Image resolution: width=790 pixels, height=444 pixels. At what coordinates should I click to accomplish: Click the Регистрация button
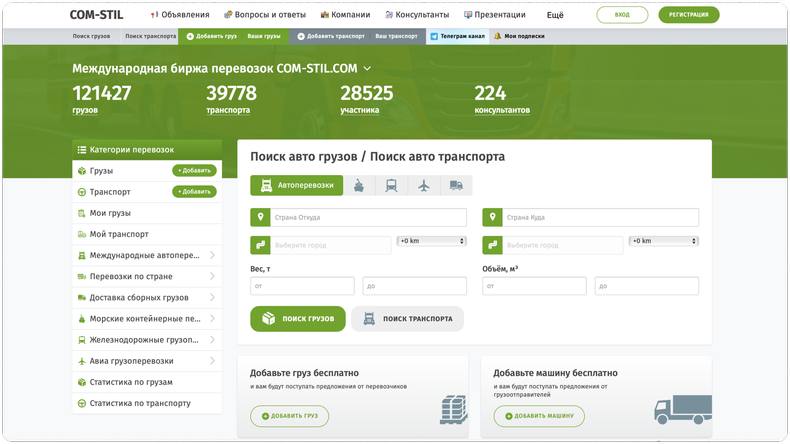pos(688,15)
